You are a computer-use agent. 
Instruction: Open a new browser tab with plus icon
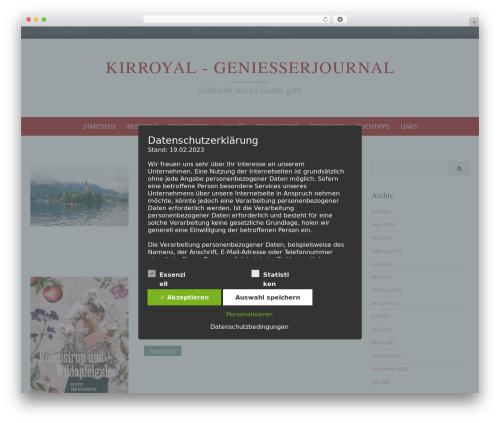(474, 22)
